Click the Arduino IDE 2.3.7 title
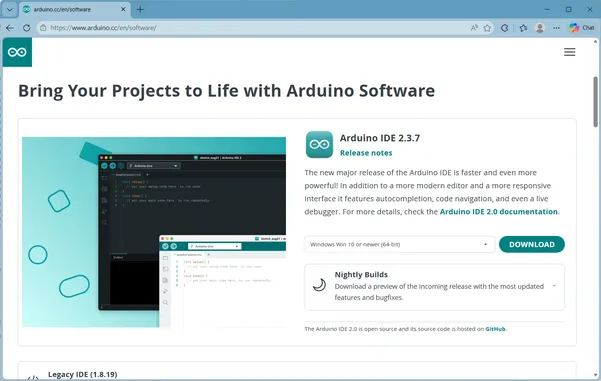Screen dimensions: 601x381 [x=380, y=138]
